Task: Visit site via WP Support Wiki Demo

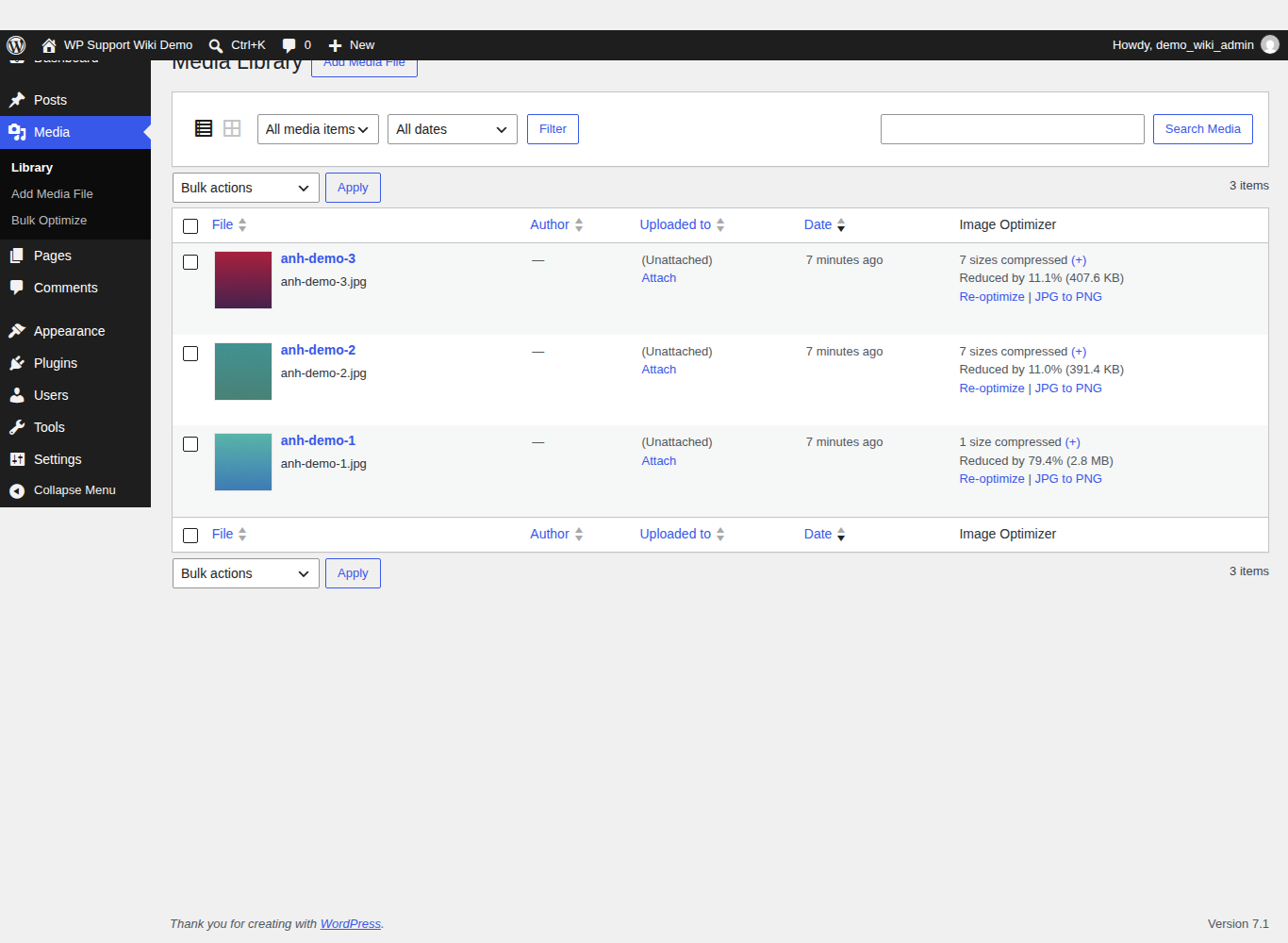Action: point(117,44)
